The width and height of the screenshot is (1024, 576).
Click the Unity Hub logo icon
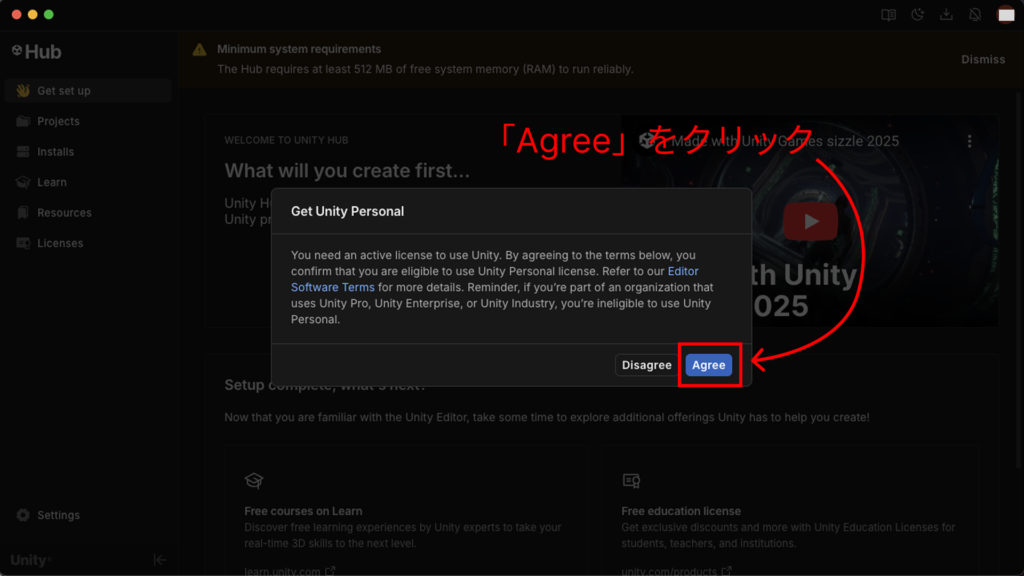pos(17,51)
